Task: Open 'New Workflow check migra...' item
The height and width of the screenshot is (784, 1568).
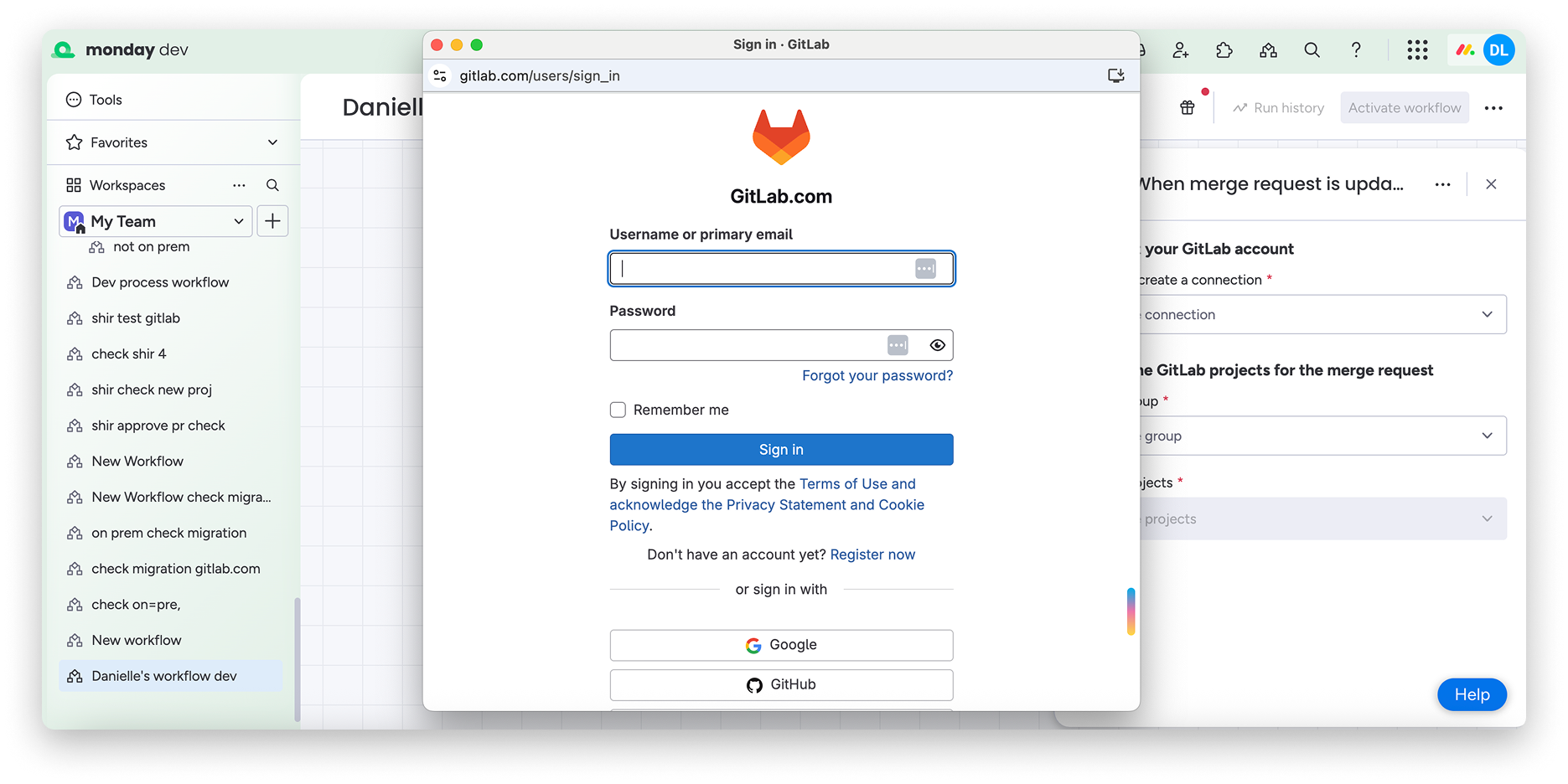Action: (181, 498)
